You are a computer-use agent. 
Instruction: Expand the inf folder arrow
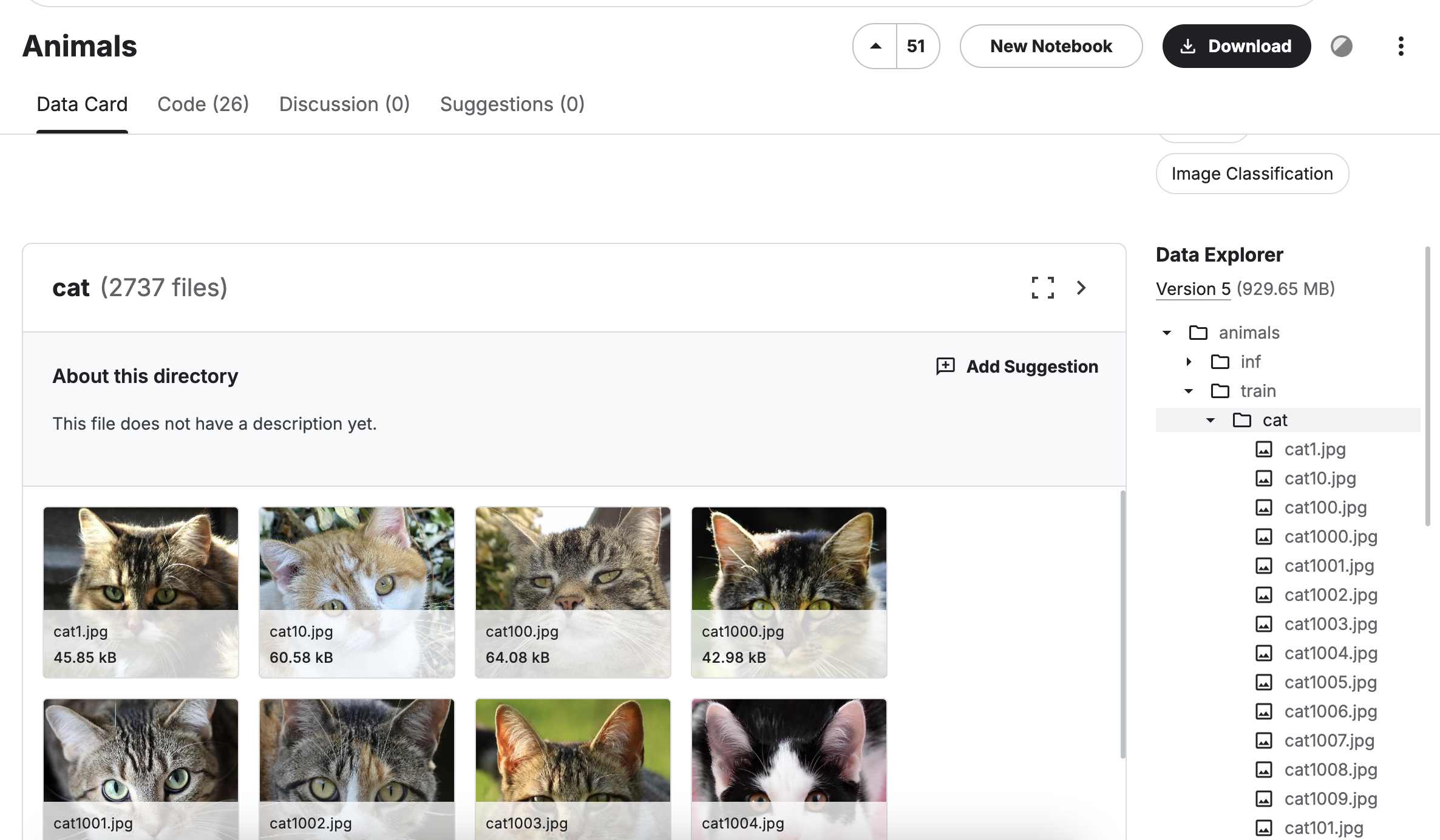[x=1189, y=362]
